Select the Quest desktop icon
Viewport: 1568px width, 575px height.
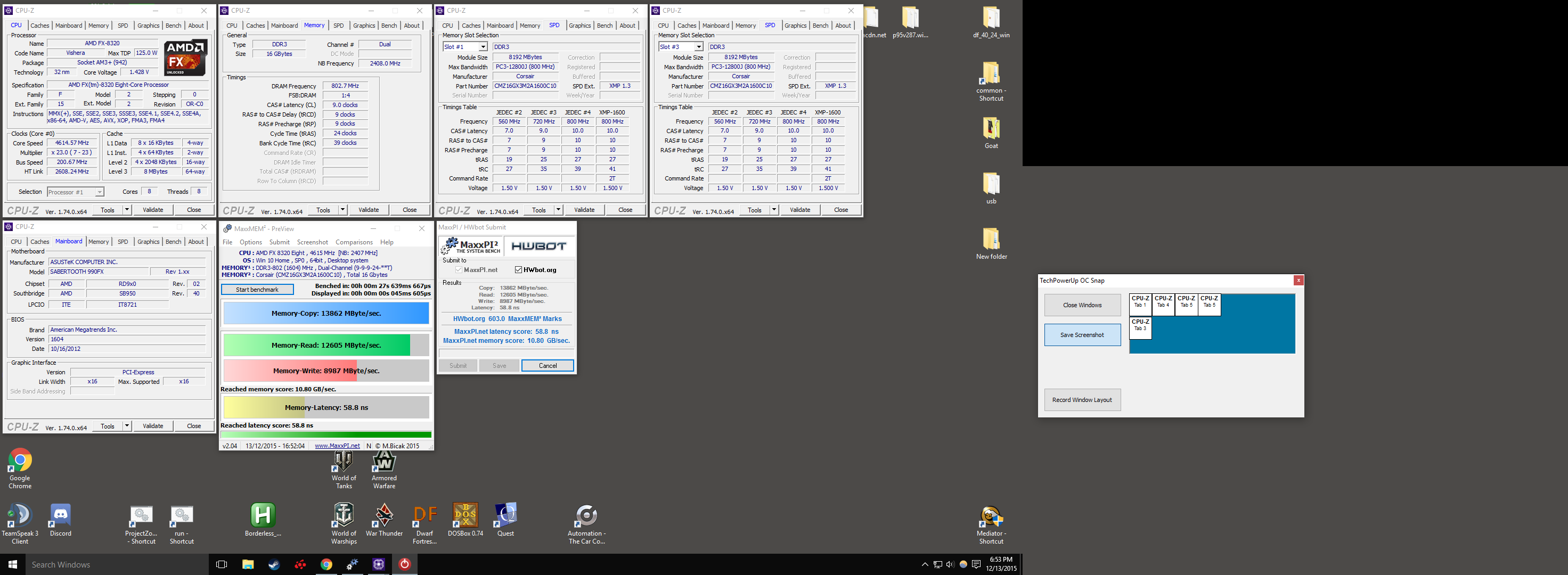[506, 520]
